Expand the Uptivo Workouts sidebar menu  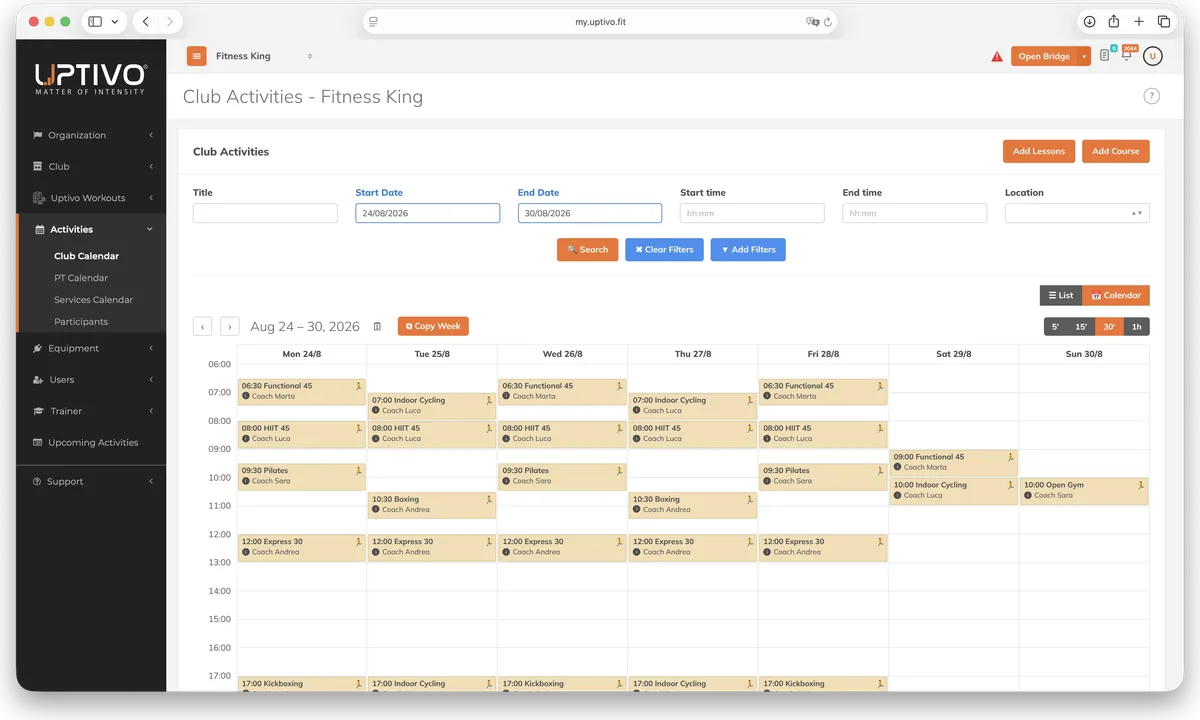[x=91, y=198]
